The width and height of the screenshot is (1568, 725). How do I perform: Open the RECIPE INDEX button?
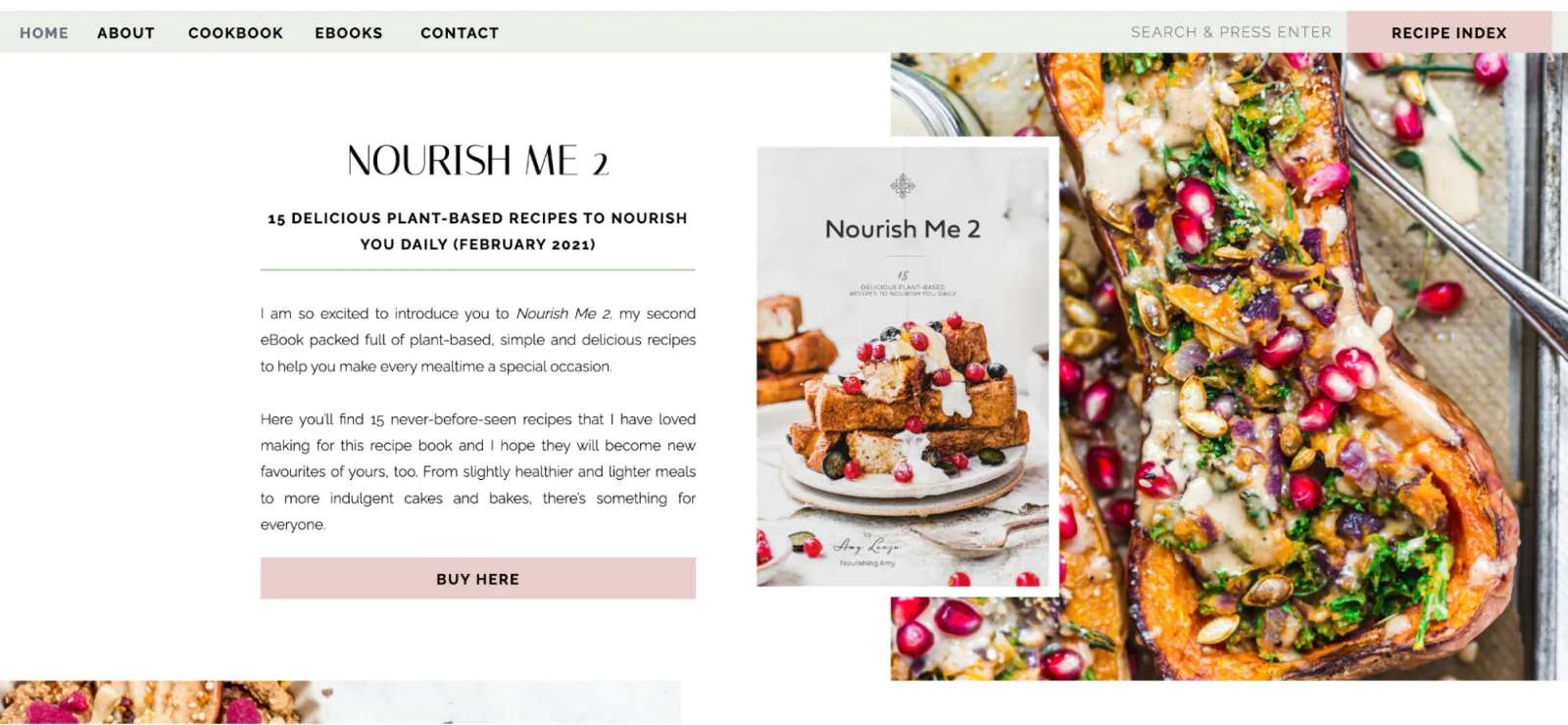pos(1449,32)
